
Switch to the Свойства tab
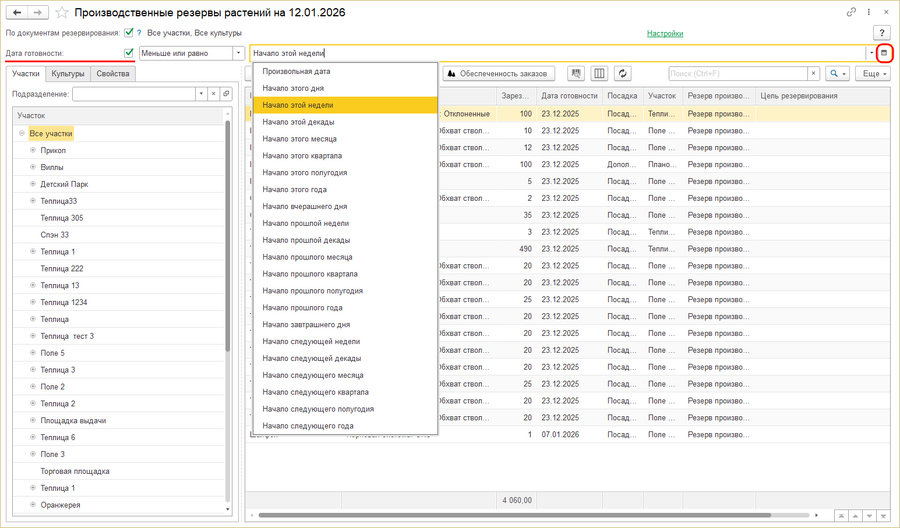(x=113, y=74)
